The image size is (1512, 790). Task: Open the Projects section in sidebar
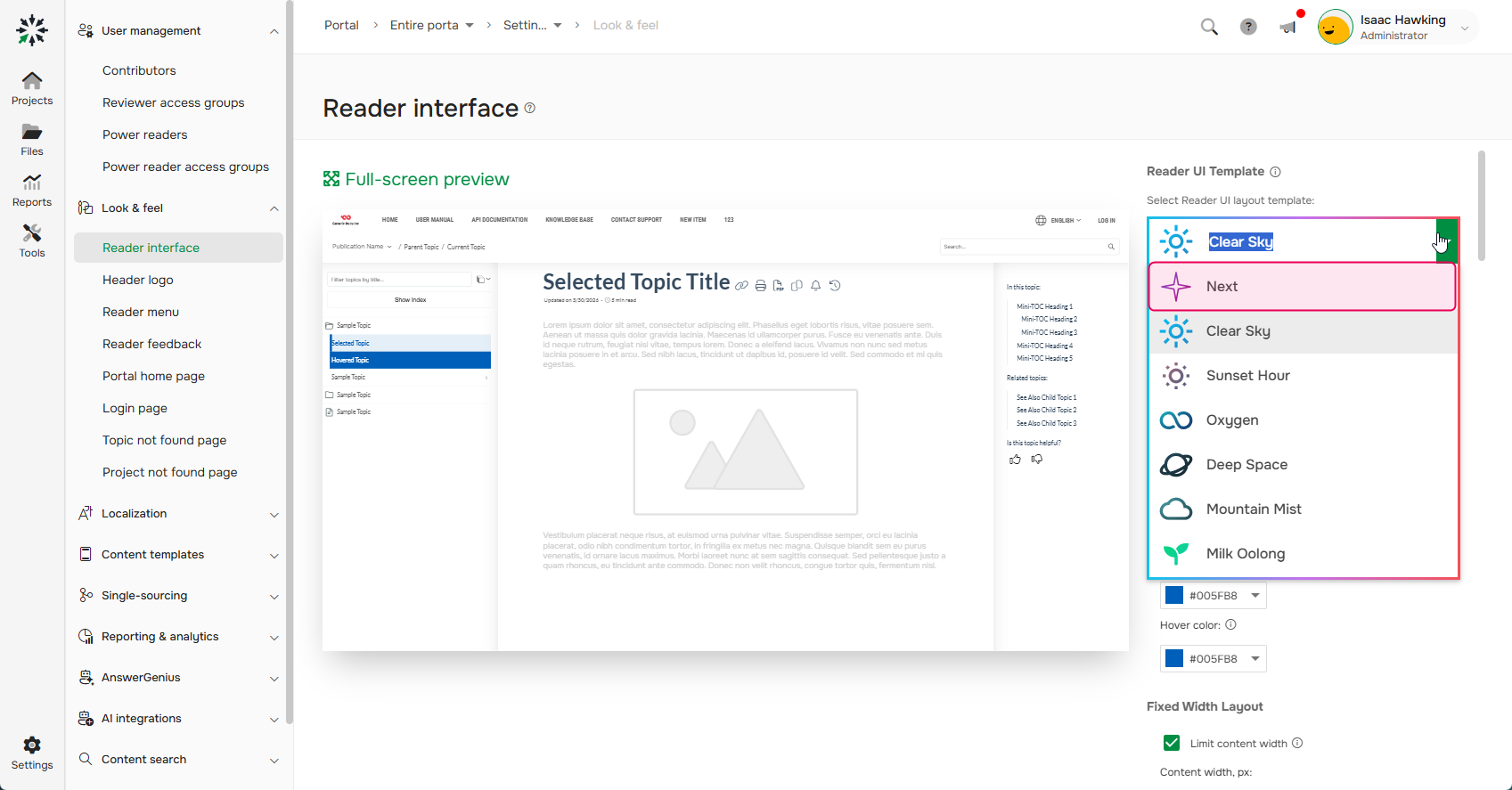32,89
